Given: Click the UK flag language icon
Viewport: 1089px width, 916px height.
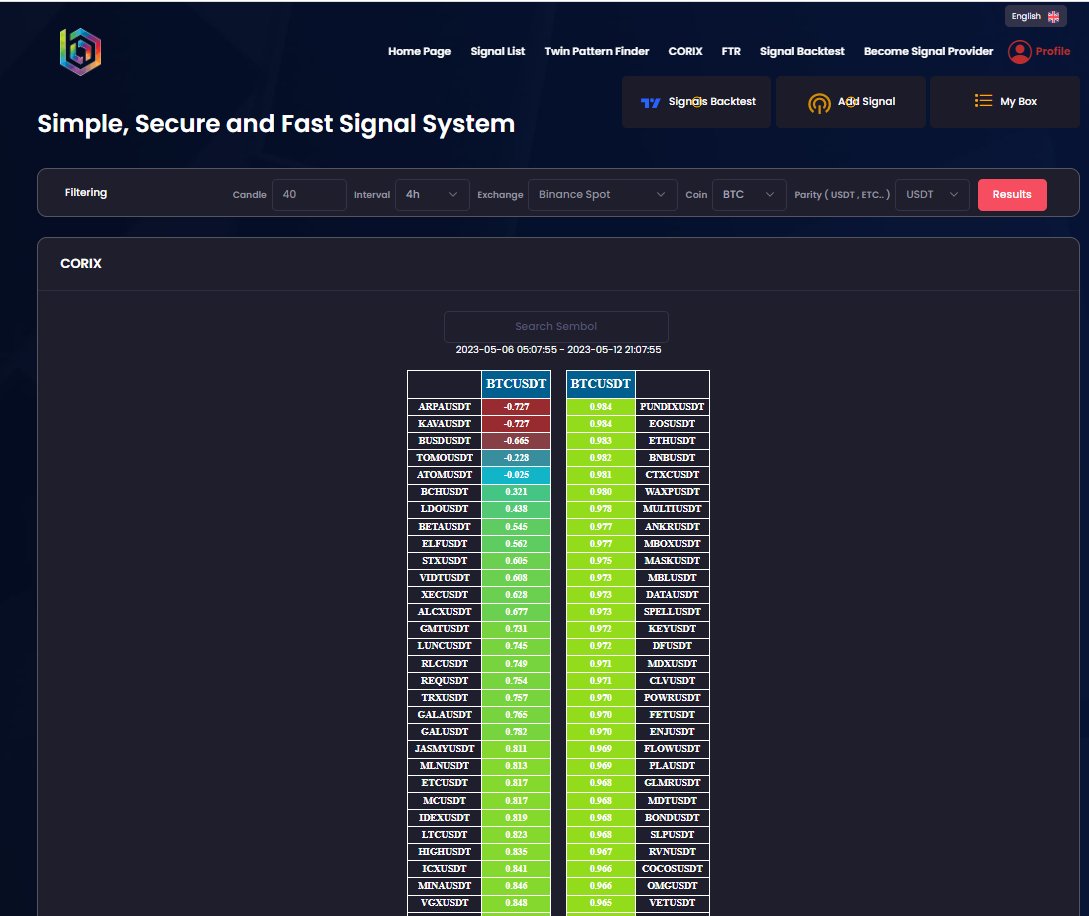Looking at the screenshot, I should pos(1053,17).
